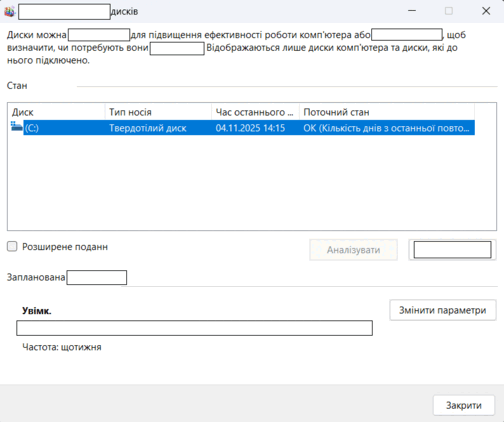The width and height of the screenshot is (504, 422).
Task: Minimize the disk optimization window
Action: point(412,11)
